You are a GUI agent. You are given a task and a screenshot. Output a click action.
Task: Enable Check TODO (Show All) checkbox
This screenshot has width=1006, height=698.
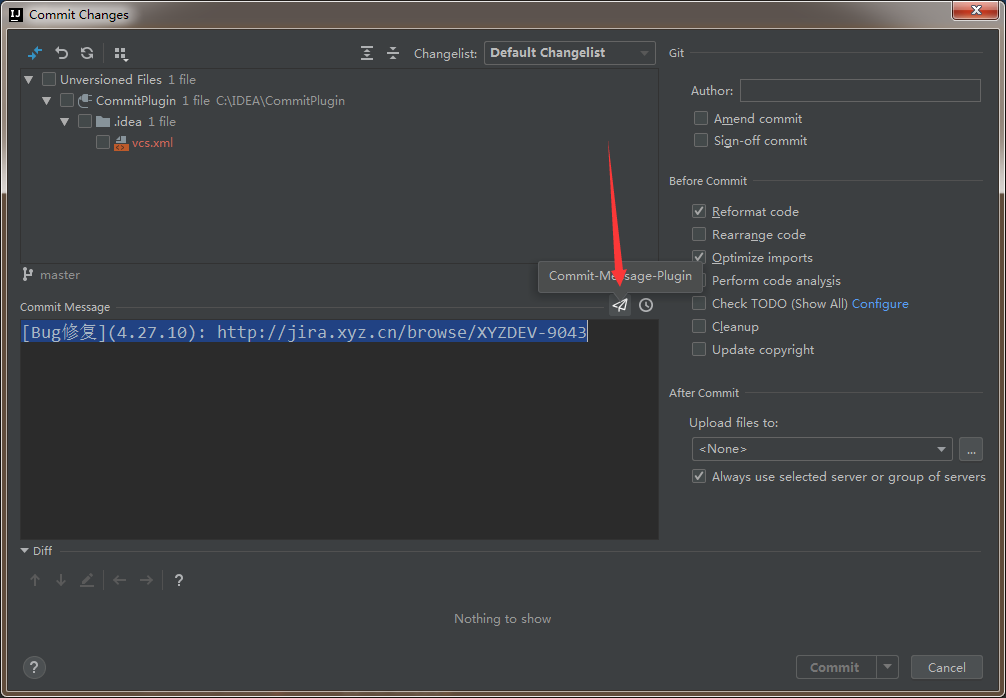[x=699, y=303]
